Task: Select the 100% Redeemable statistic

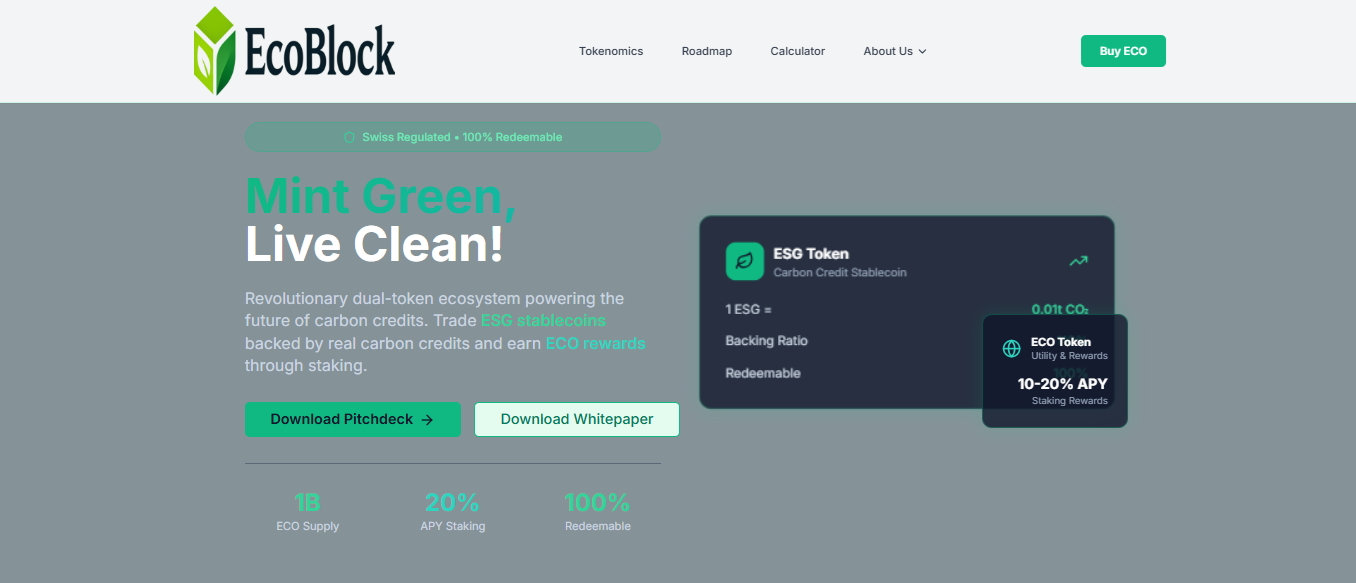Action: click(x=597, y=511)
